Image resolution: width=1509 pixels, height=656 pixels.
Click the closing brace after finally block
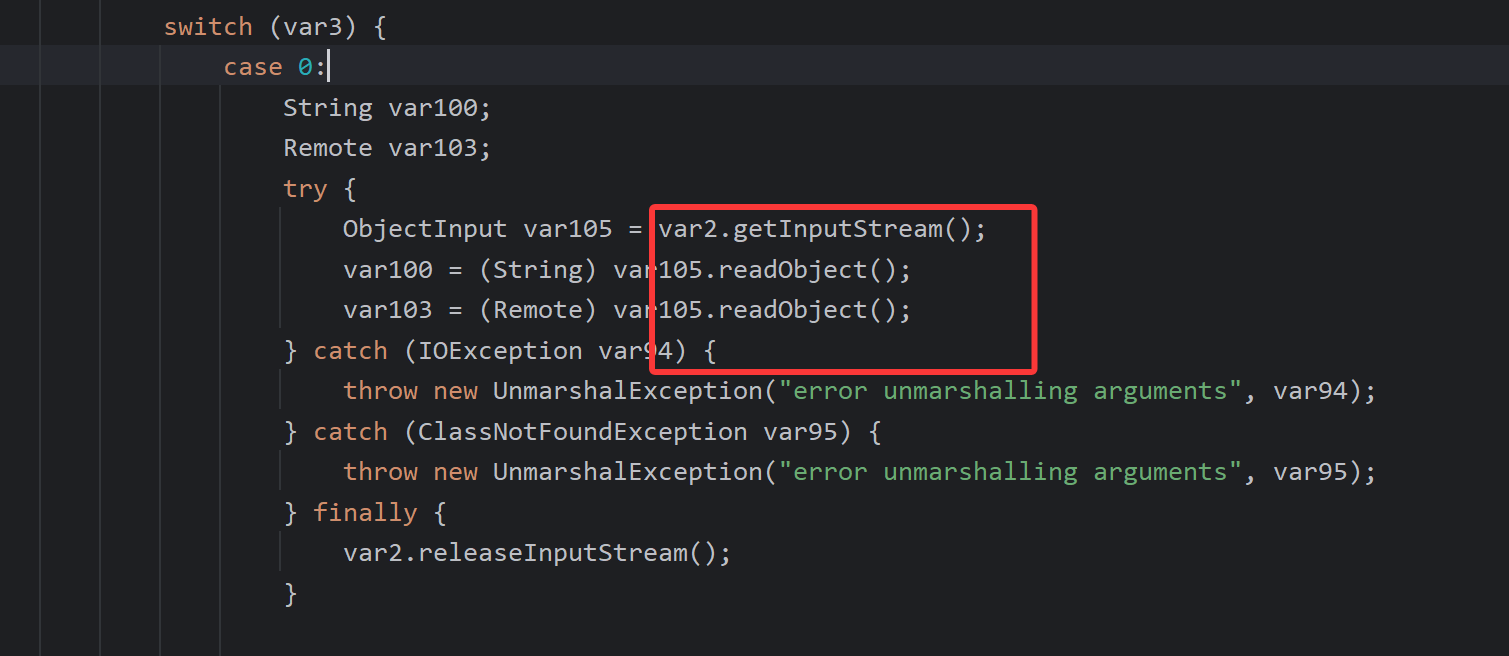291,594
